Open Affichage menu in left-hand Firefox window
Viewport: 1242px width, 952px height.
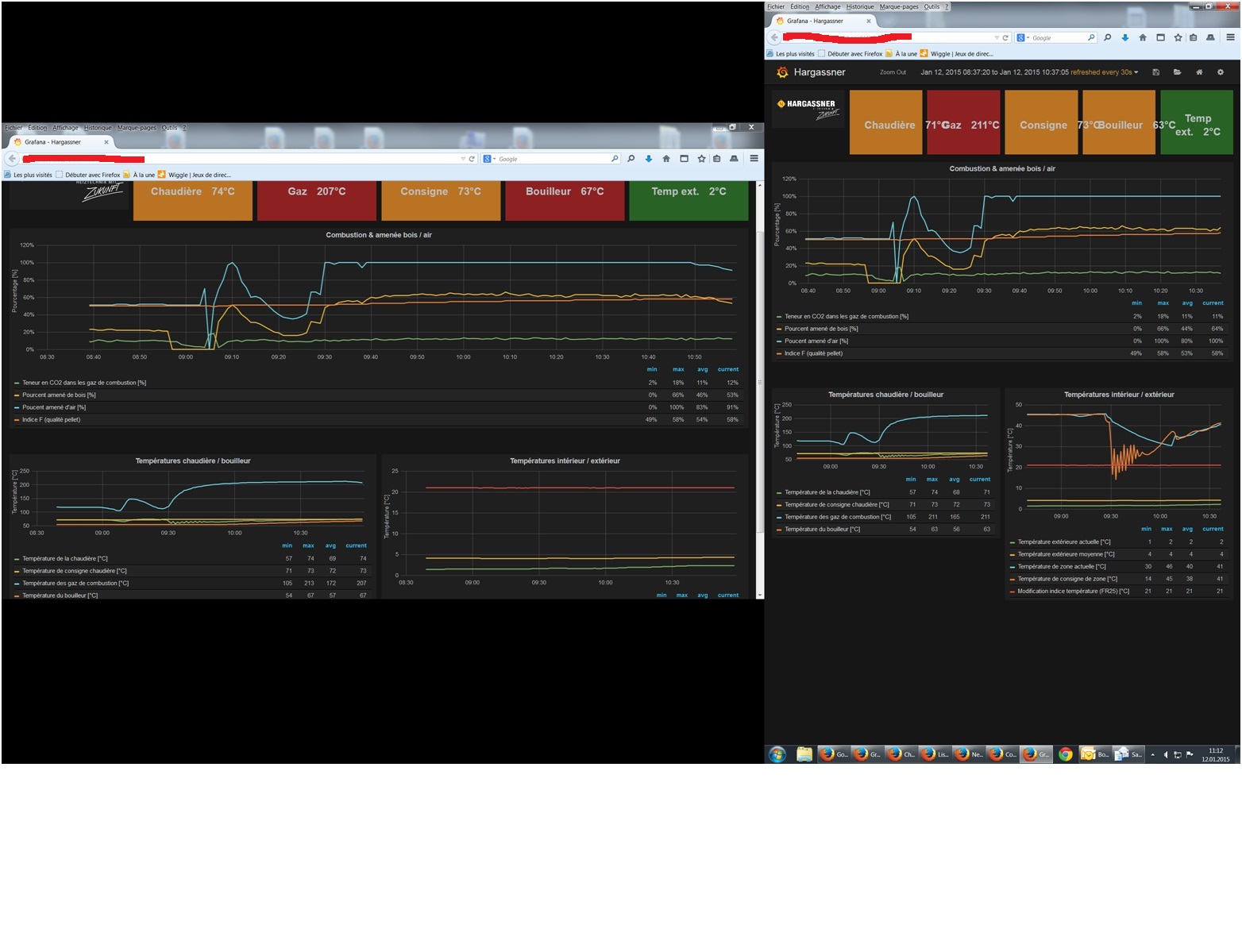[x=65, y=128]
